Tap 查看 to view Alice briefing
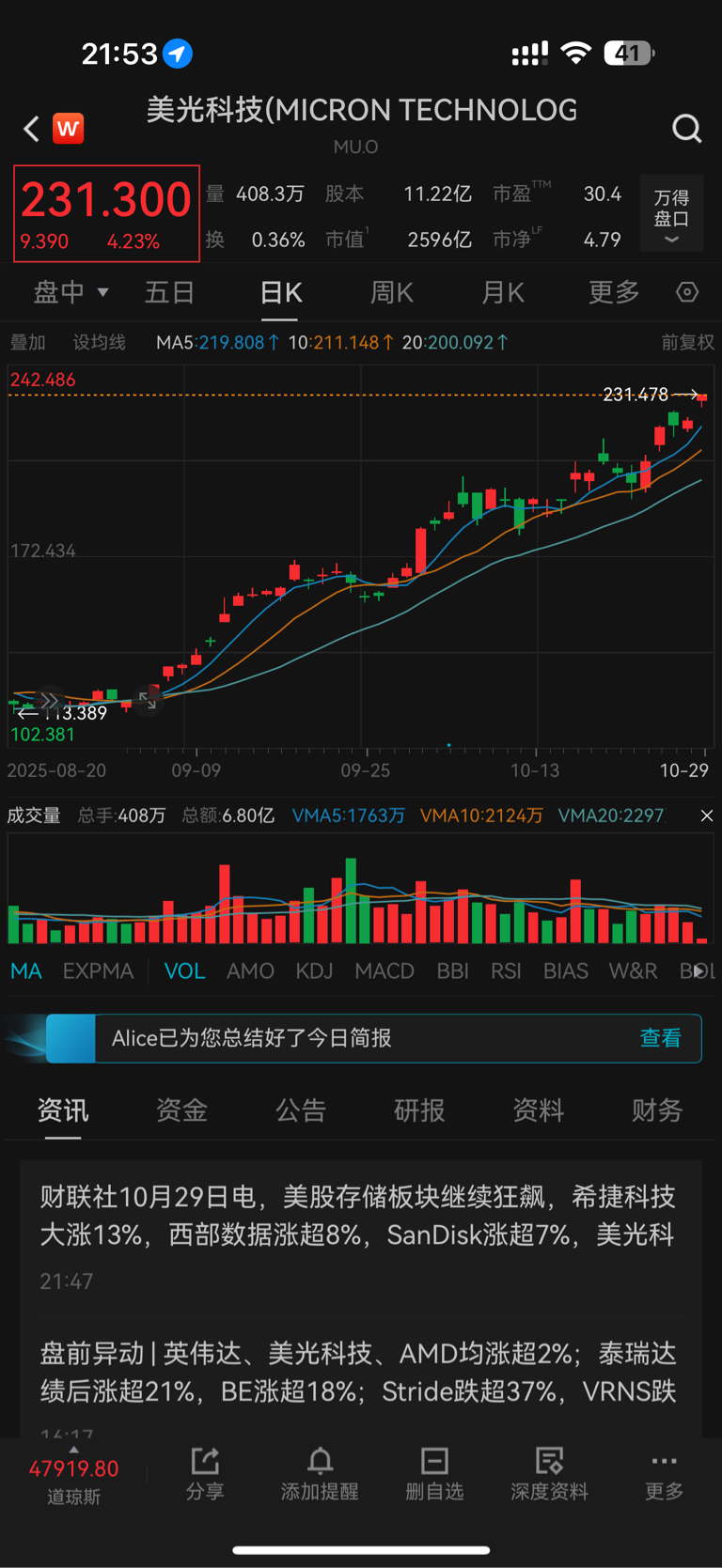722x1568 pixels. coord(660,1038)
